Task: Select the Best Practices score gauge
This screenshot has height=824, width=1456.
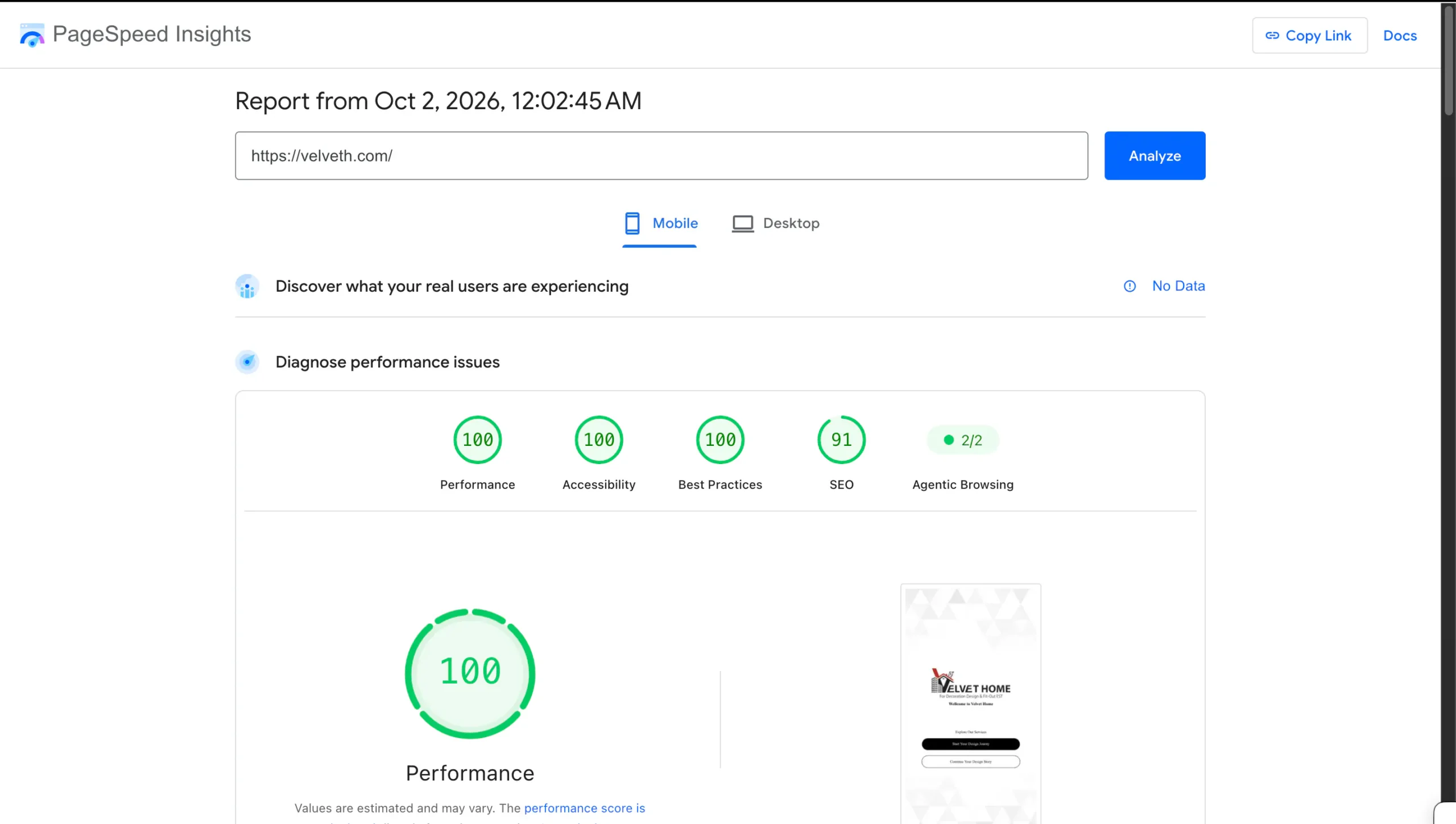Action: pyautogui.click(x=720, y=440)
